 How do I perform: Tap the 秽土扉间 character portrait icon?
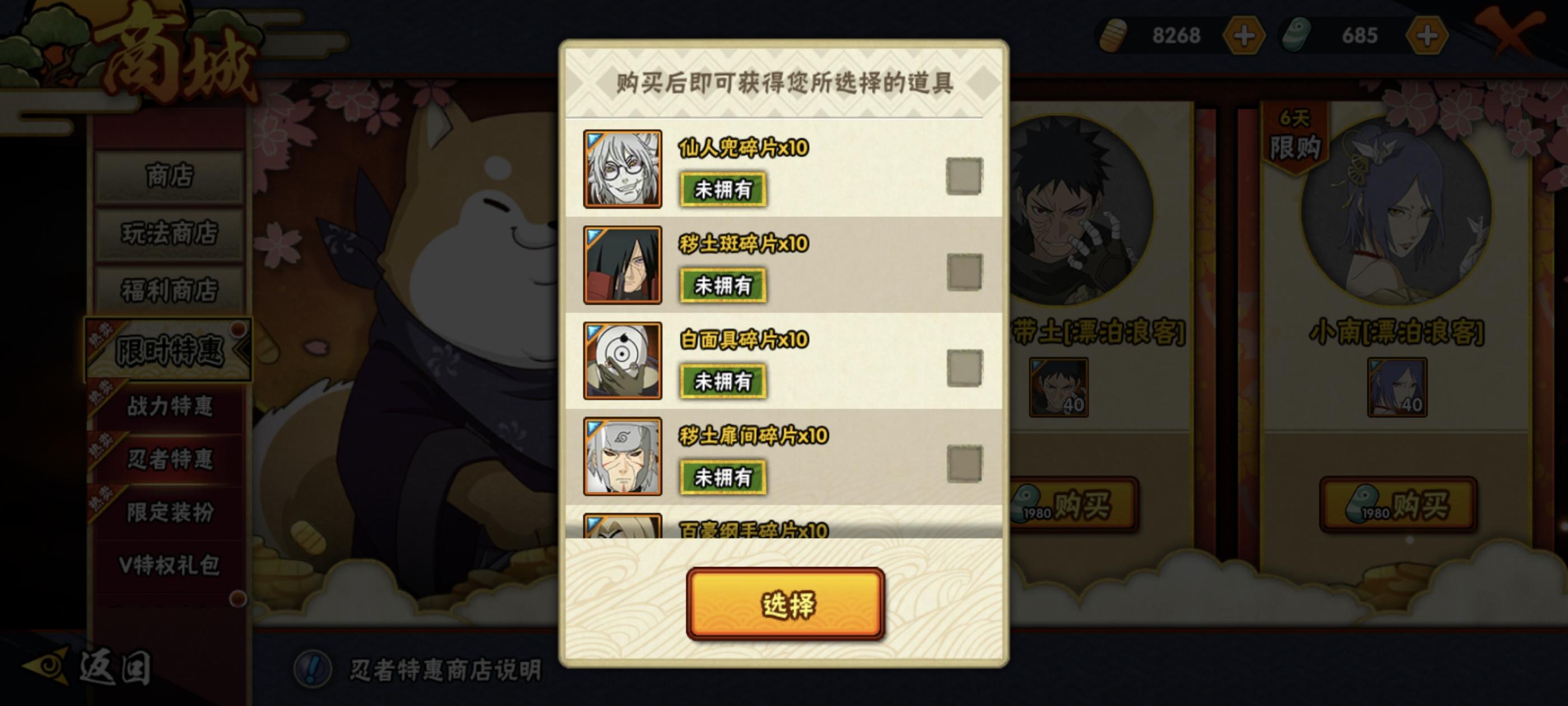point(622,456)
